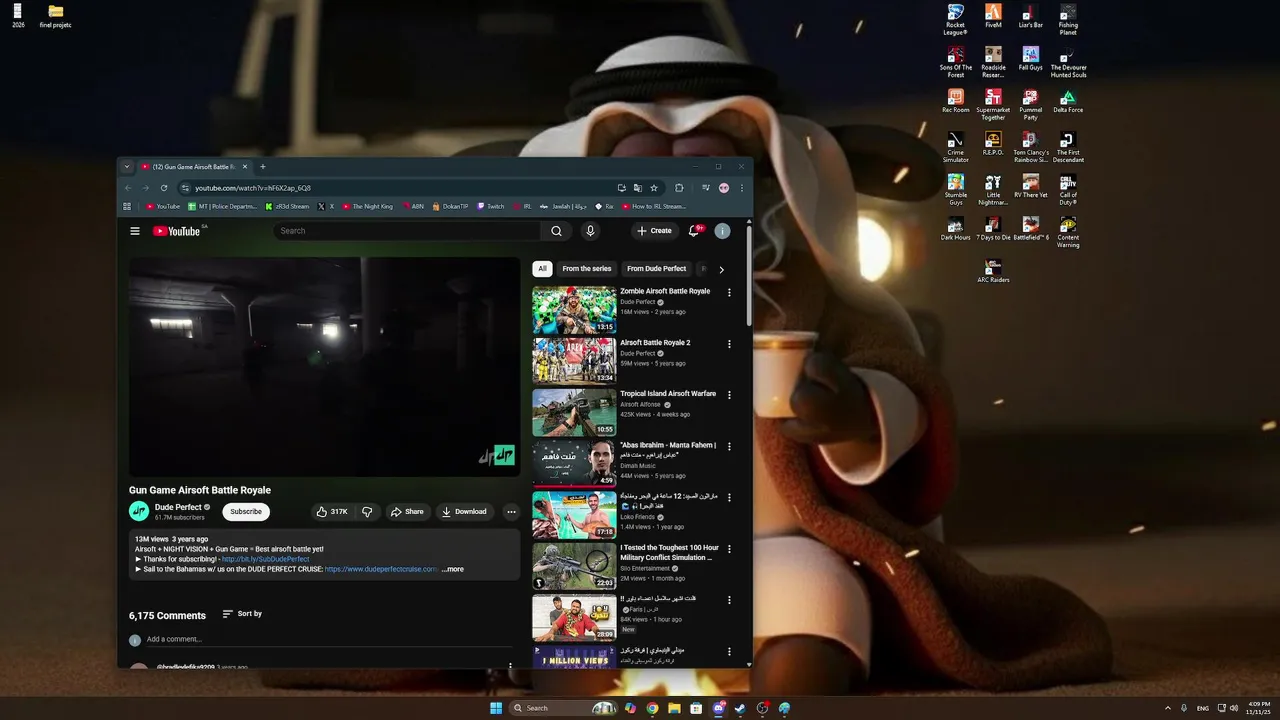Open the bit.ly/SubDudePerfect link
The image size is (1280, 720).
point(266,559)
